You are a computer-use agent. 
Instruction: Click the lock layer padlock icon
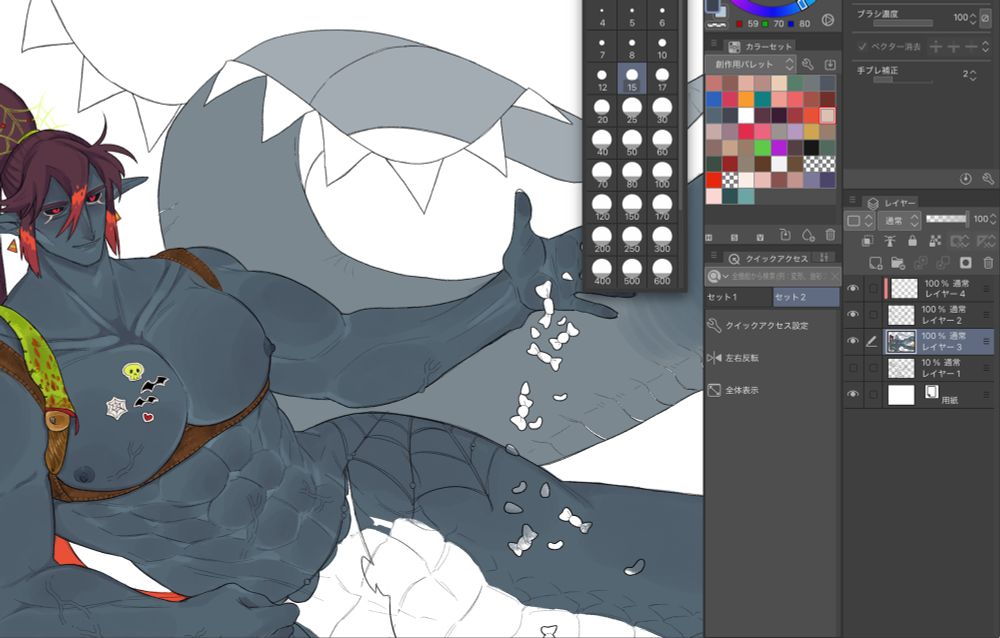coord(912,241)
